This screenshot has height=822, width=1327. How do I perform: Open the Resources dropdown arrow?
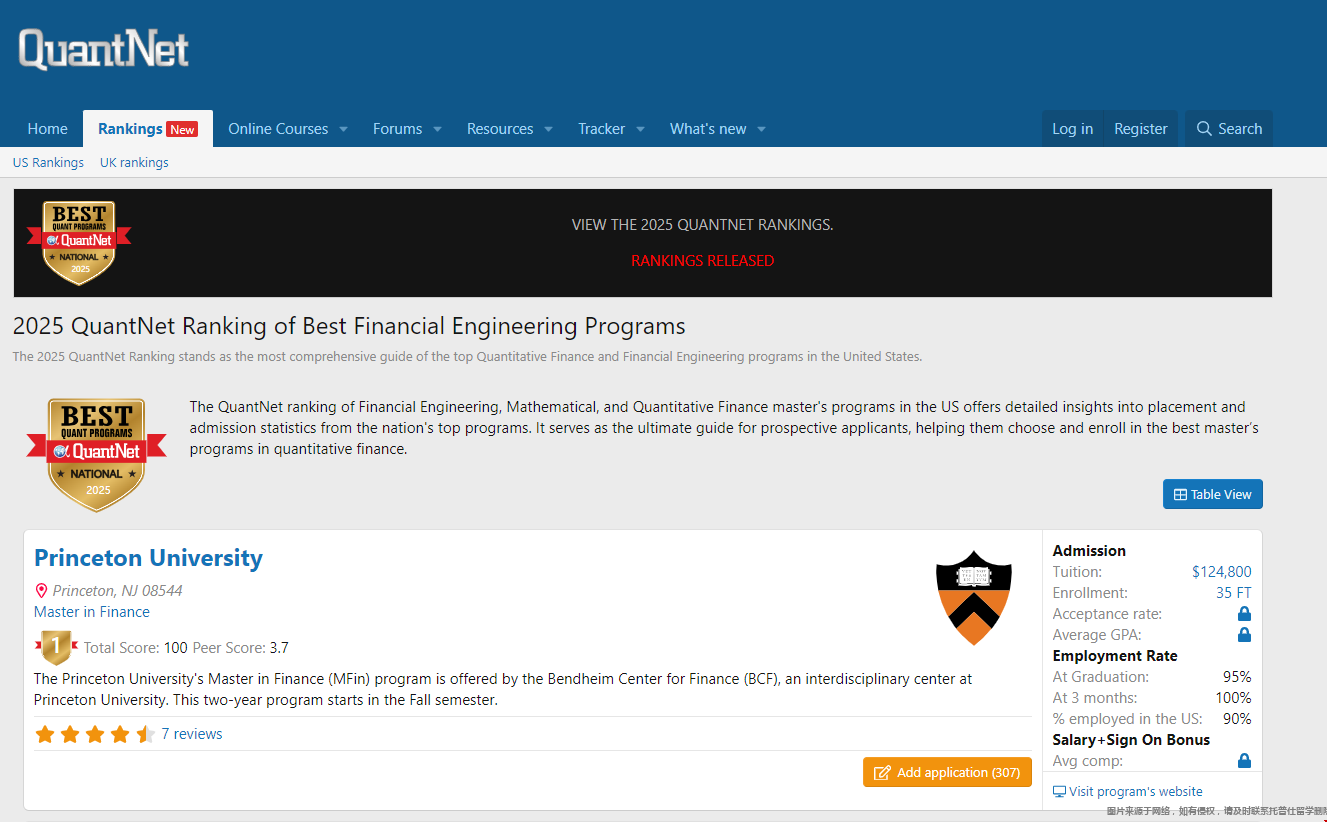coord(548,129)
